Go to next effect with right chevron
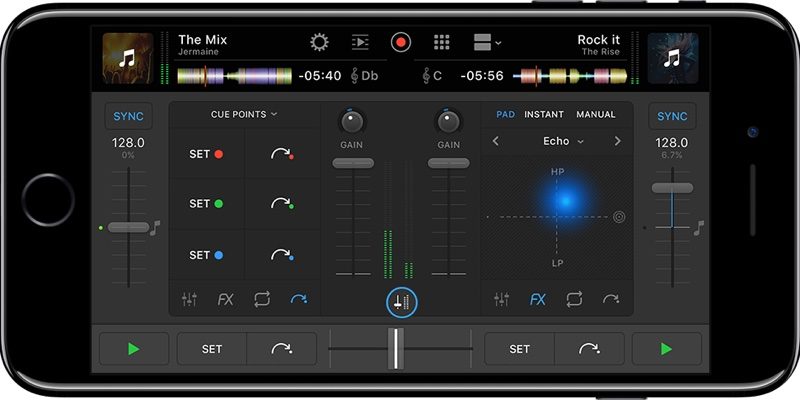 click(x=617, y=141)
